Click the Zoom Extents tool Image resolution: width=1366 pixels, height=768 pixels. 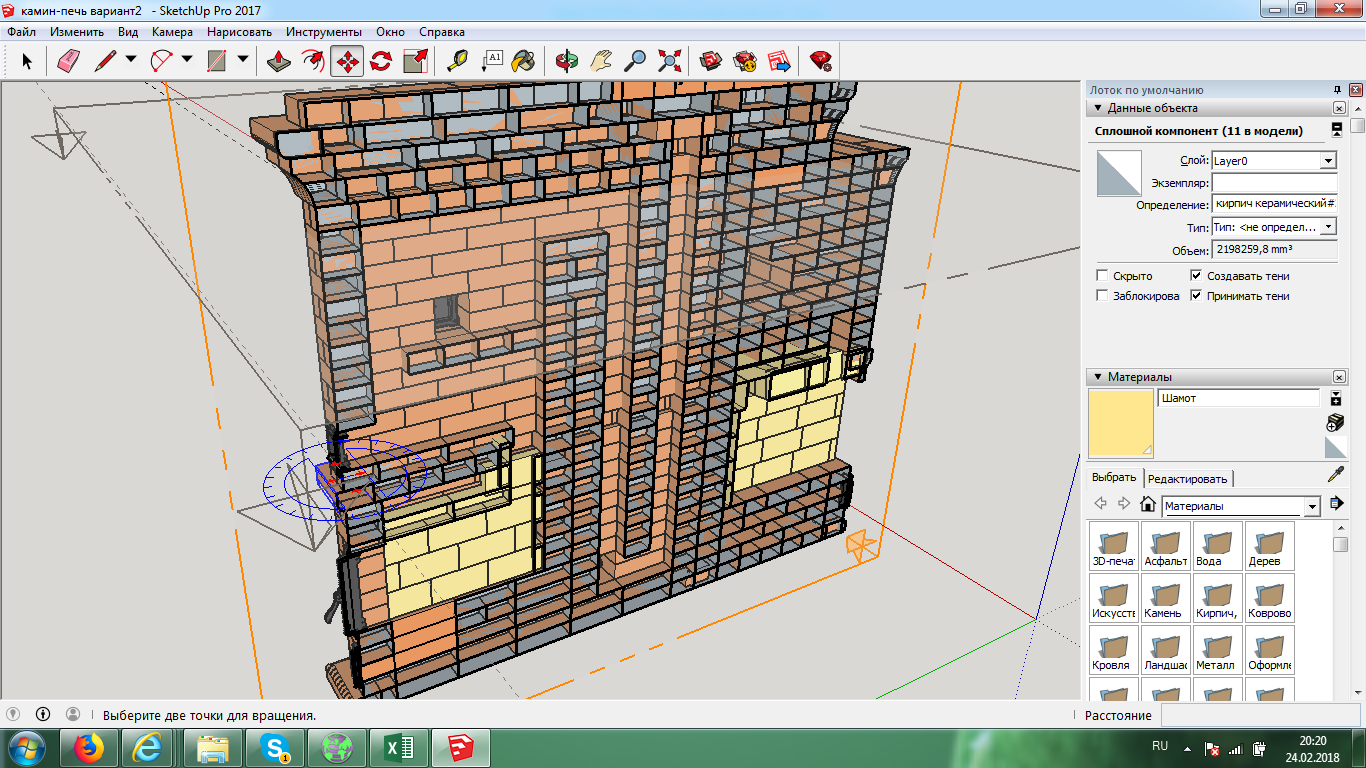coord(669,61)
